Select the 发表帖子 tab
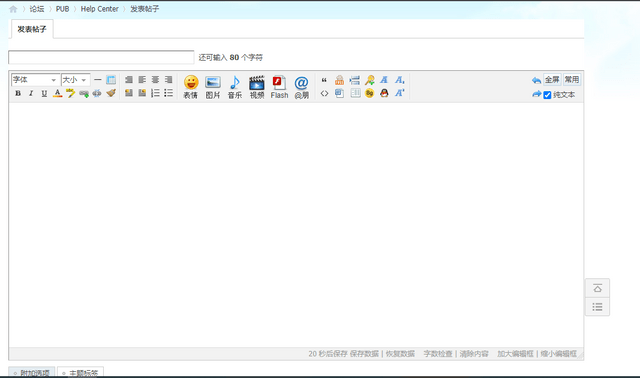This screenshot has width=640, height=378. click(x=32, y=29)
